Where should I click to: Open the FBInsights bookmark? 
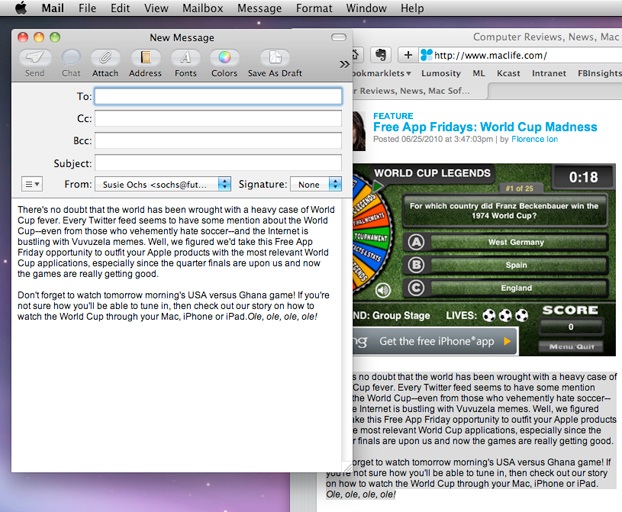(599, 73)
